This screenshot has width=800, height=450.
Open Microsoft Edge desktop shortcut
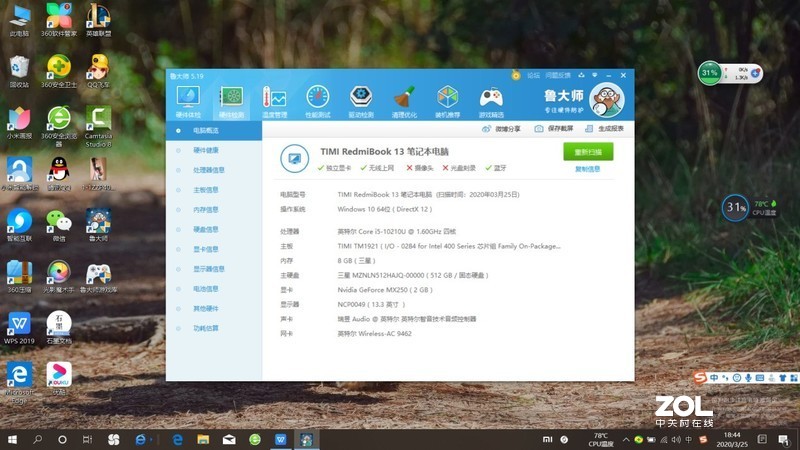point(19,383)
